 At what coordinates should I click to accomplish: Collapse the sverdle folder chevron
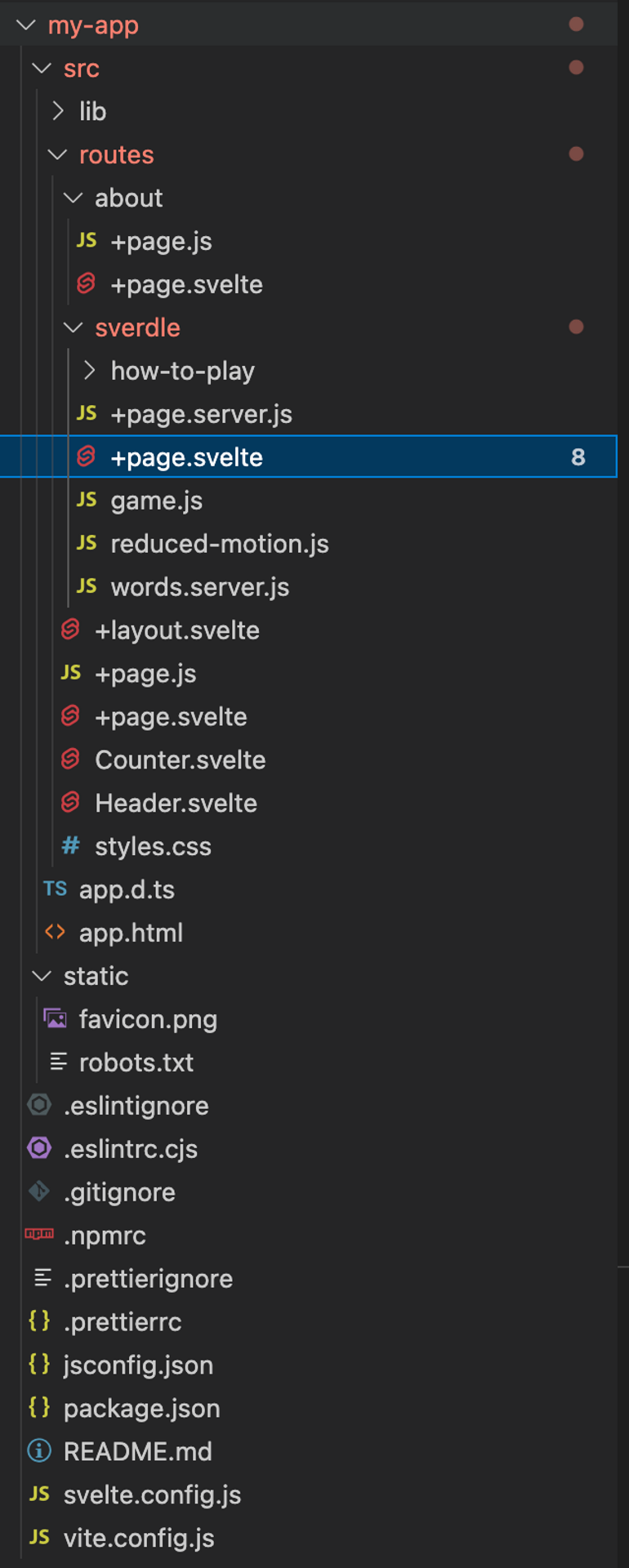pyautogui.click(x=73, y=327)
